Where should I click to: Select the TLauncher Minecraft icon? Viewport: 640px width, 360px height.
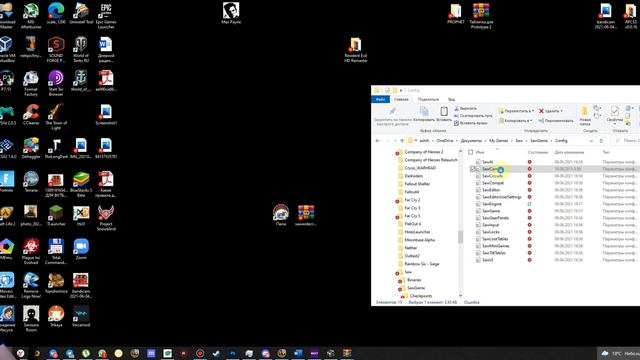coord(56,216)
